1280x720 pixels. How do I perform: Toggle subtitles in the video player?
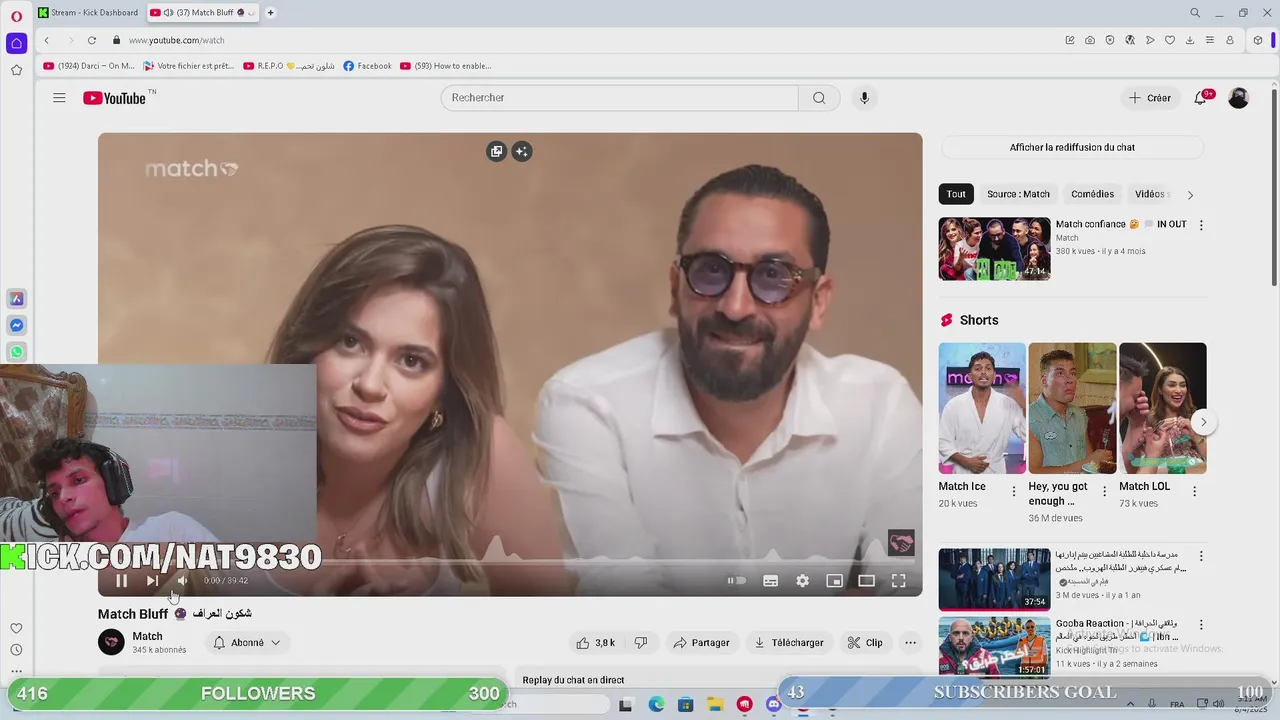click(770, 580)
